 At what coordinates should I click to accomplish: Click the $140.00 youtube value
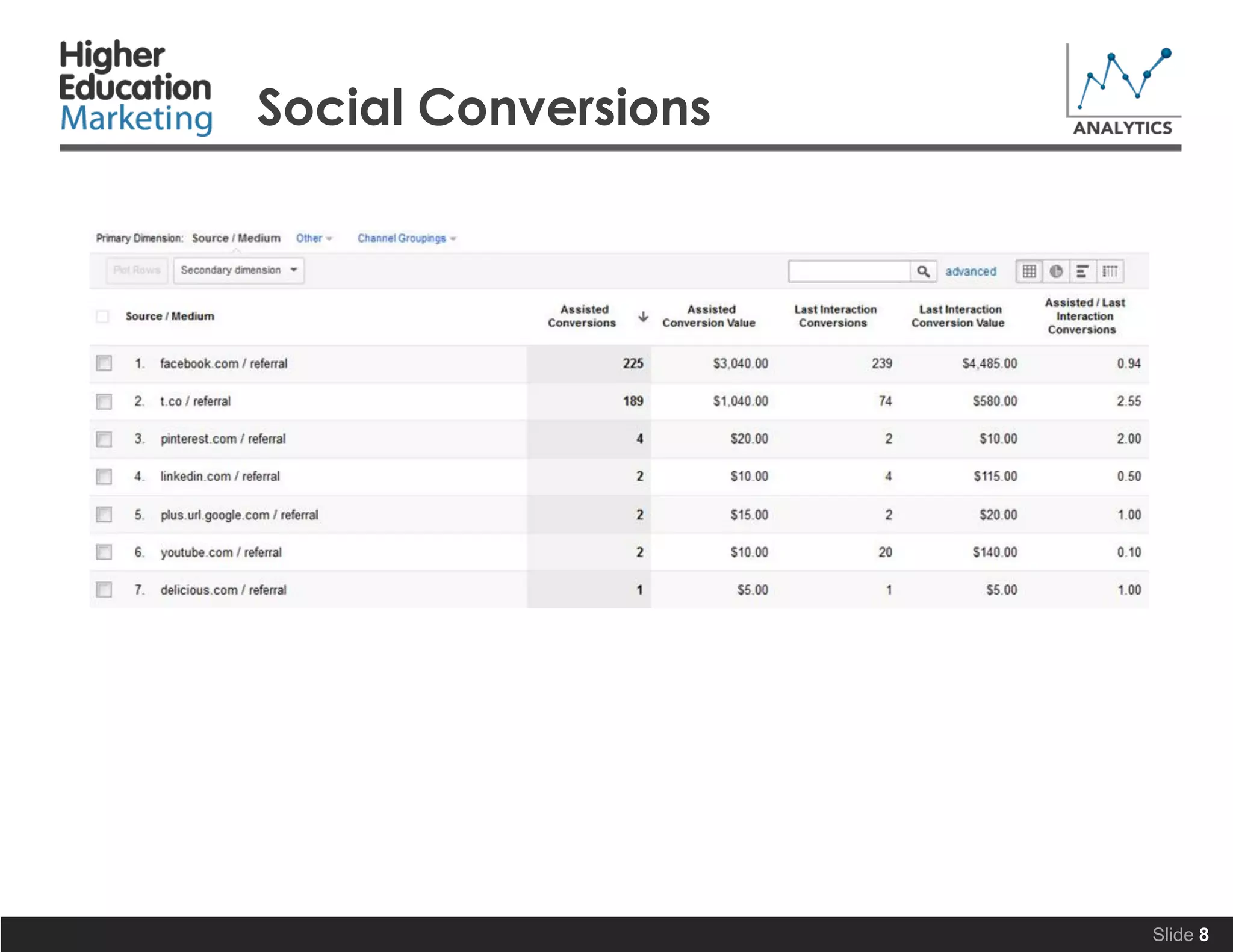pos(995,552)
